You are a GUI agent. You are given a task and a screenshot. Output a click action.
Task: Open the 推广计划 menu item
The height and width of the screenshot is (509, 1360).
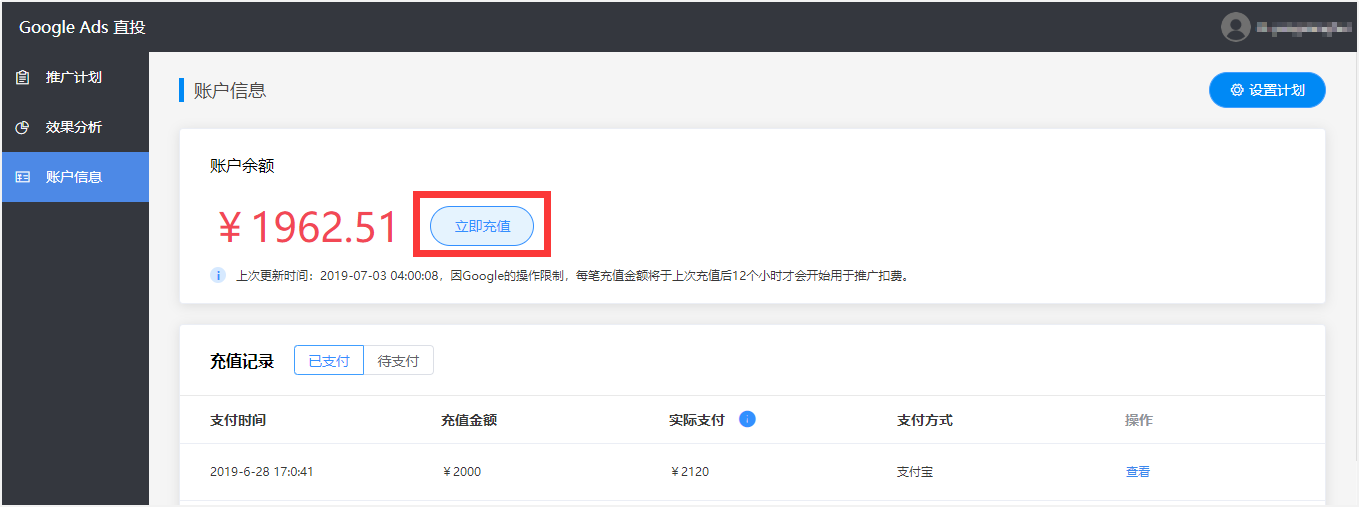coord(74,78)
